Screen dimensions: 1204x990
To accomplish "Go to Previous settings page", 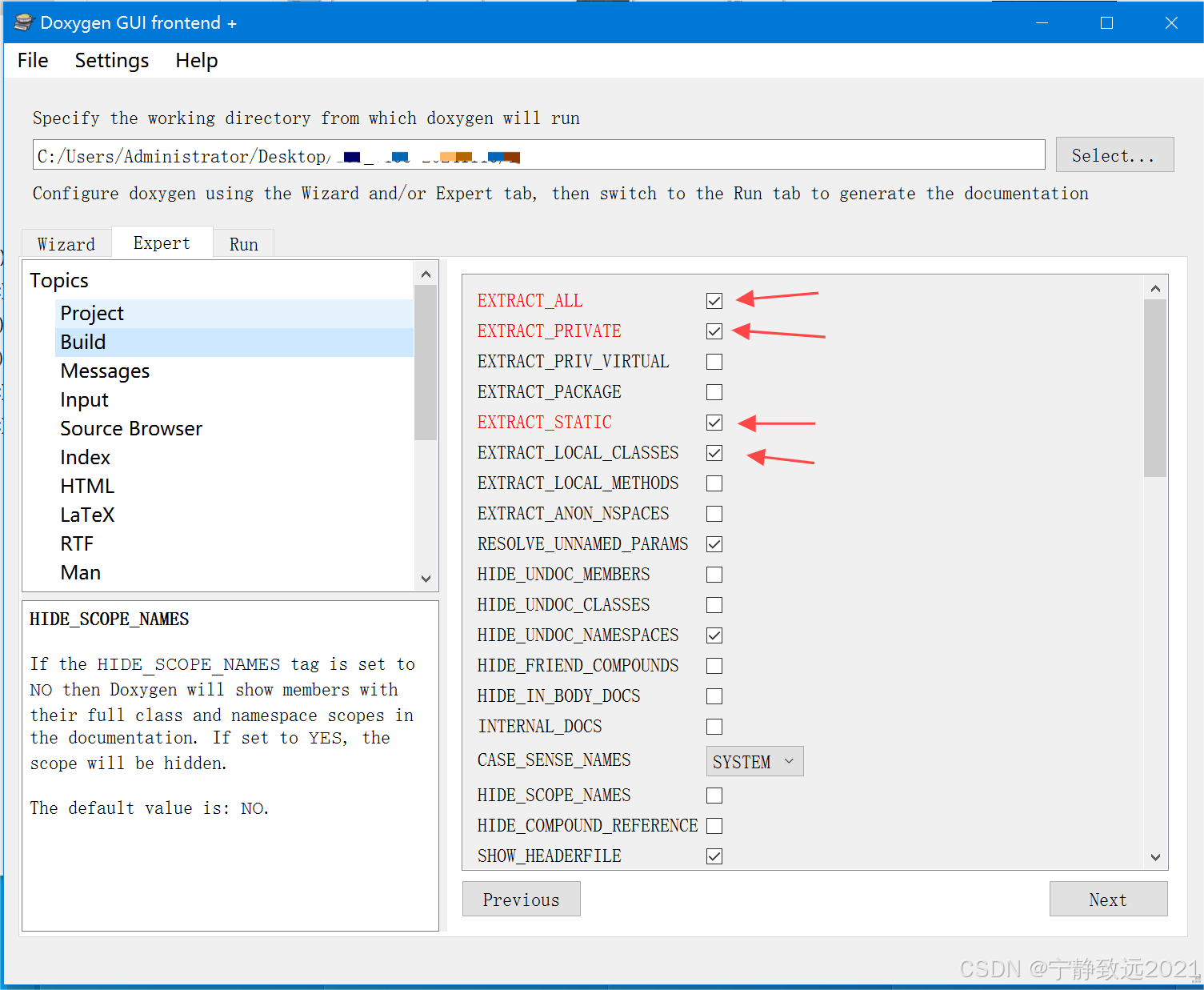I will click(x=522, y=900).
